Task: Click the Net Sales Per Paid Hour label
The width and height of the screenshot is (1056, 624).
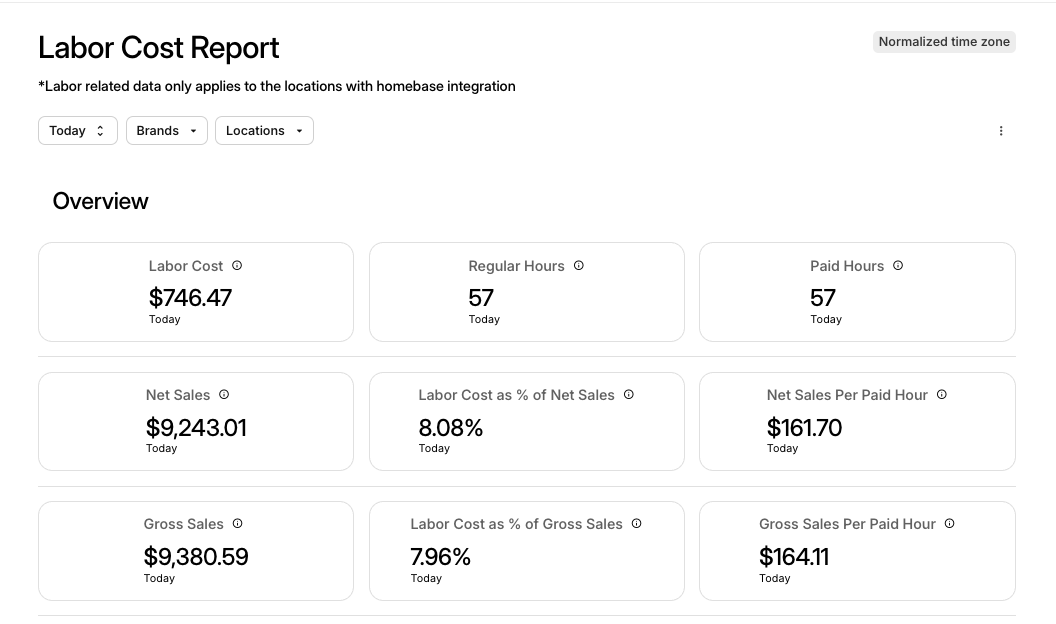Action: click(847, 395)
